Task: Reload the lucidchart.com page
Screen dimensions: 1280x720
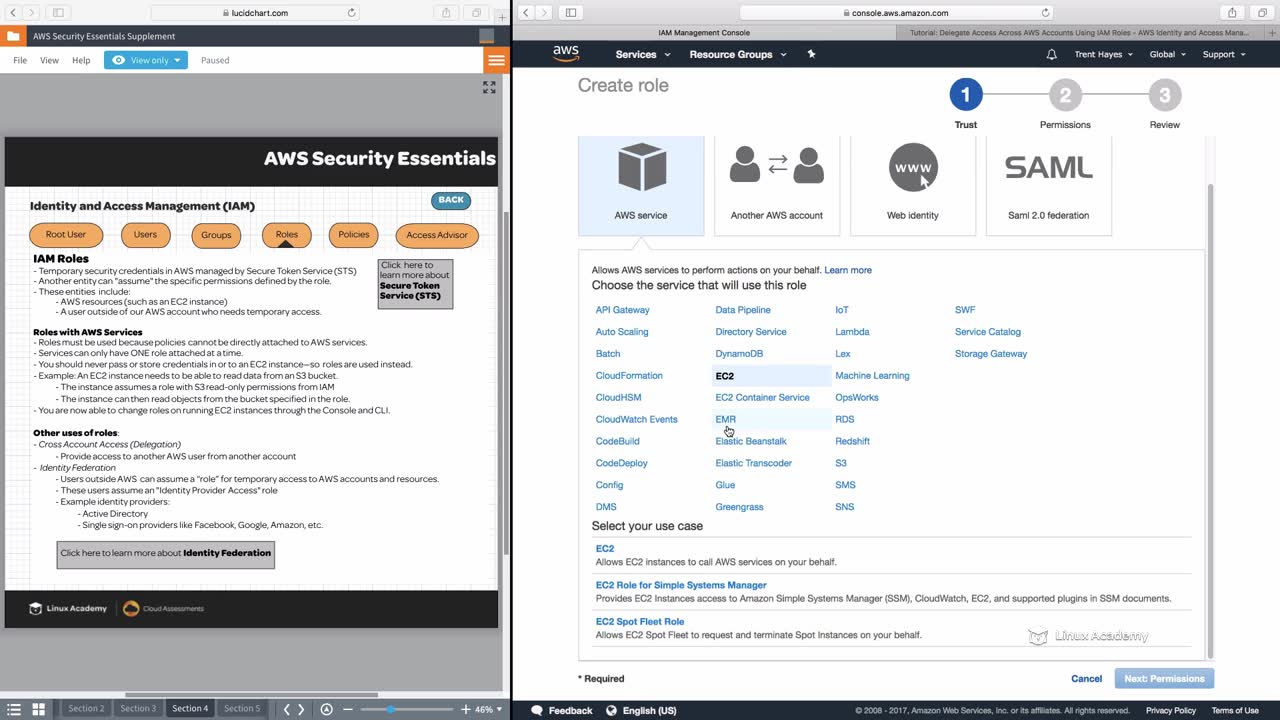Action: (x=352, y=13)
